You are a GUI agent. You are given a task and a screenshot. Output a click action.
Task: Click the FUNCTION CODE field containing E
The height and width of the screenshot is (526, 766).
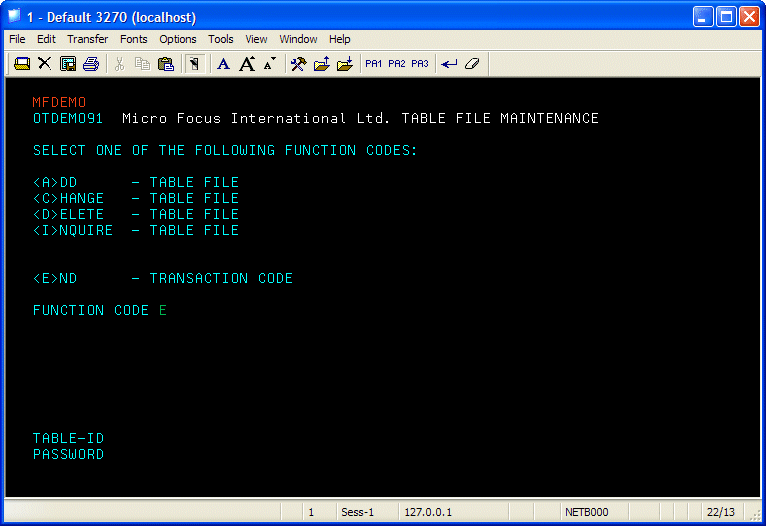163,310
